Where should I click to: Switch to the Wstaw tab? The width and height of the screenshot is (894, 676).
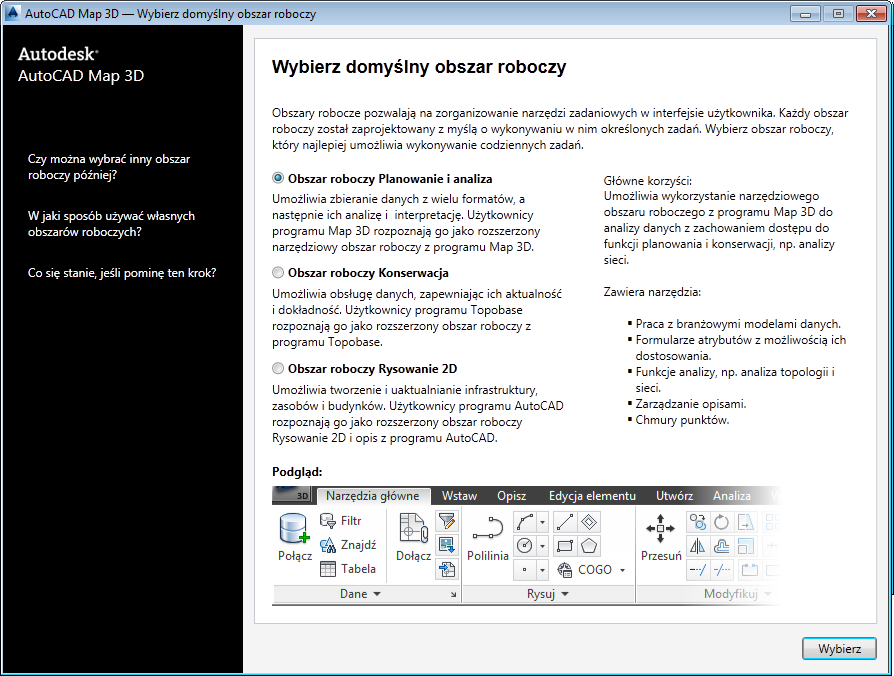(459, 496)
